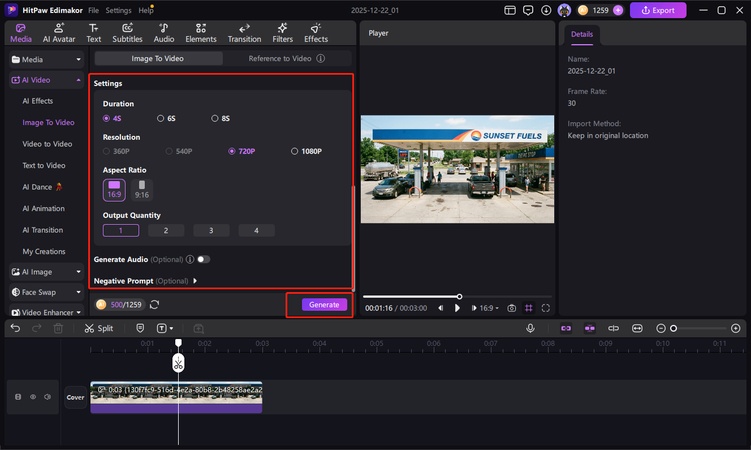Select the 1080P resolution option

307,151
